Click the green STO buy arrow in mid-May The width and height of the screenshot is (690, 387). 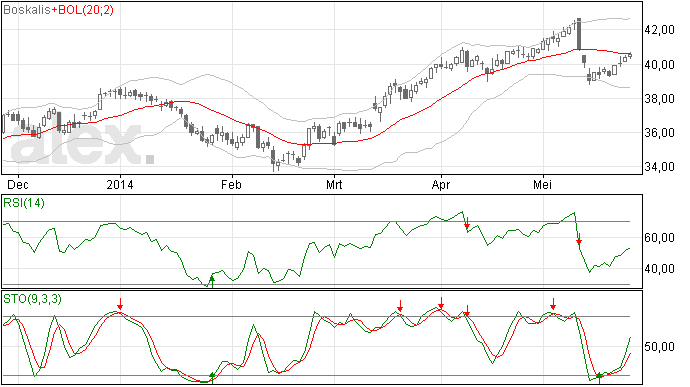point(599,378)
